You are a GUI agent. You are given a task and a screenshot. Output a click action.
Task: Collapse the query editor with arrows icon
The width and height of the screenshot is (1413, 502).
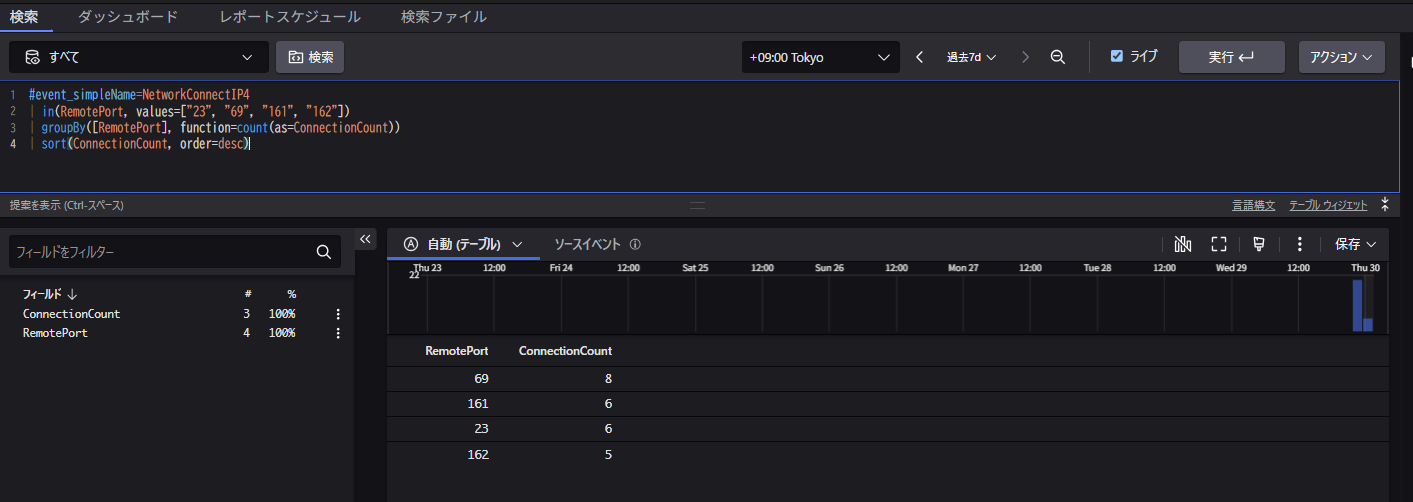[x=1385, y=205]
